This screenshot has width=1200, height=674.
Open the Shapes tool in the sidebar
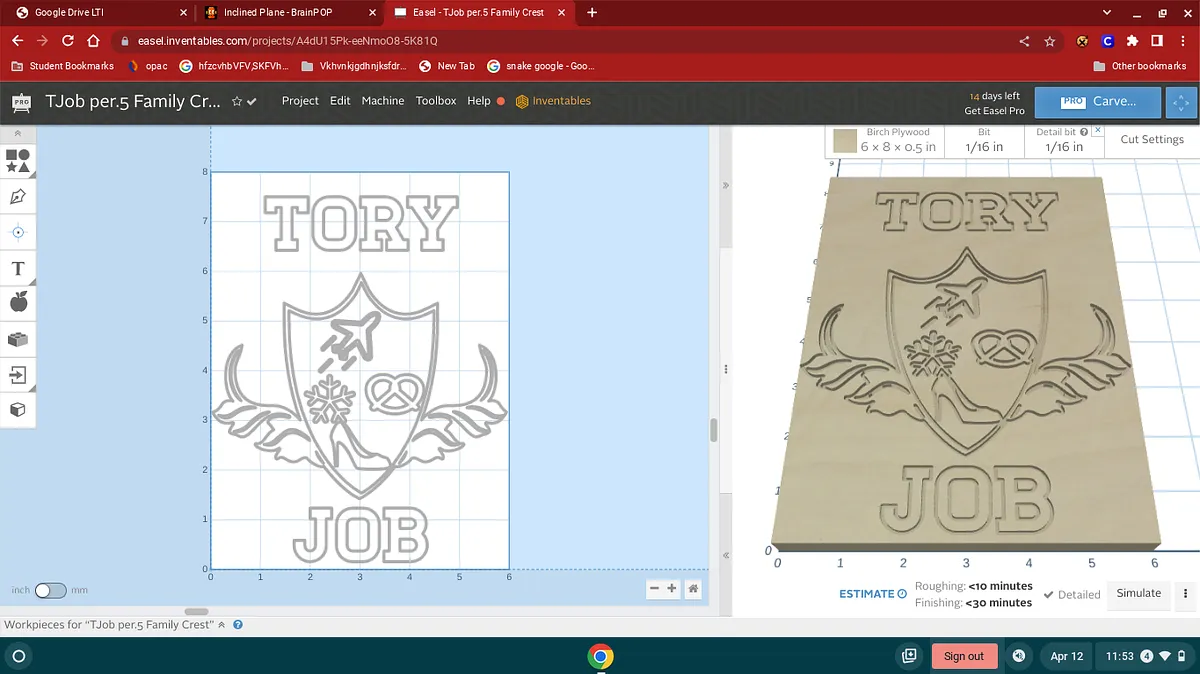[x=18, y=161]
